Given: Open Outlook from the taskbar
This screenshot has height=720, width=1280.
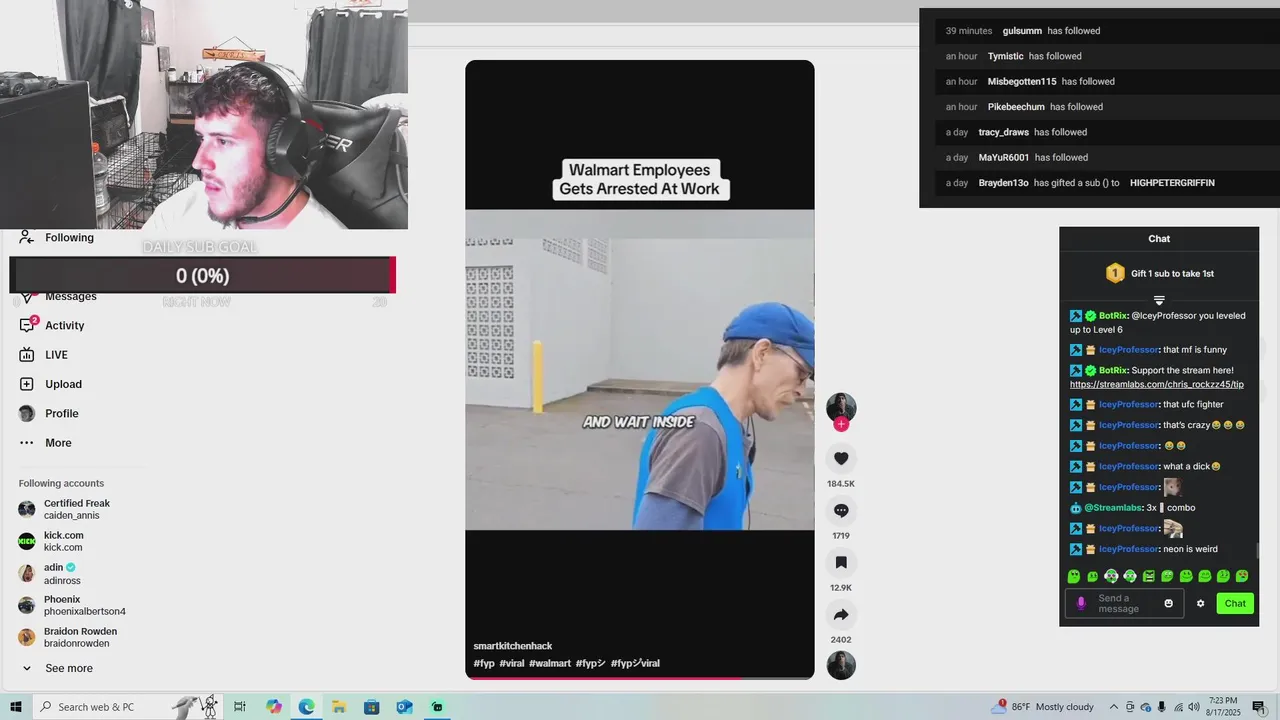Looking at the screenshot, I should click(404, 707).
